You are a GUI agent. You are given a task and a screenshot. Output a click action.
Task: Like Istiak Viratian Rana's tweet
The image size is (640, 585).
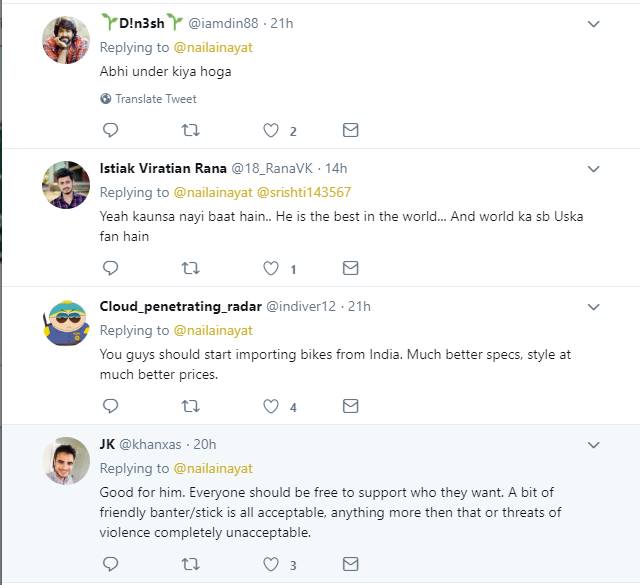pos(270,268)
